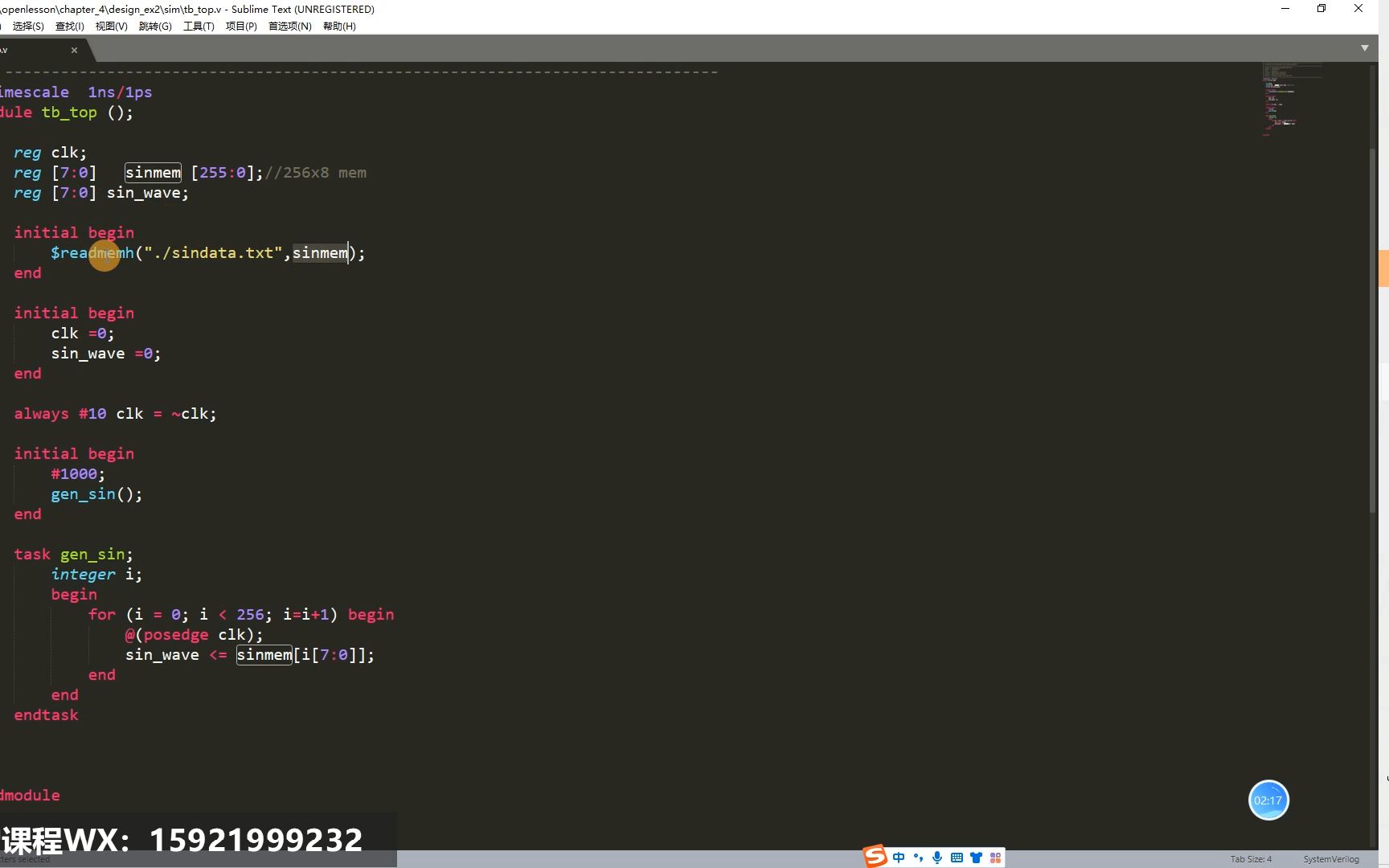Open the 项目(P) menu
The width and height of the screenshot is (1389, 868).
click(241, 26)
